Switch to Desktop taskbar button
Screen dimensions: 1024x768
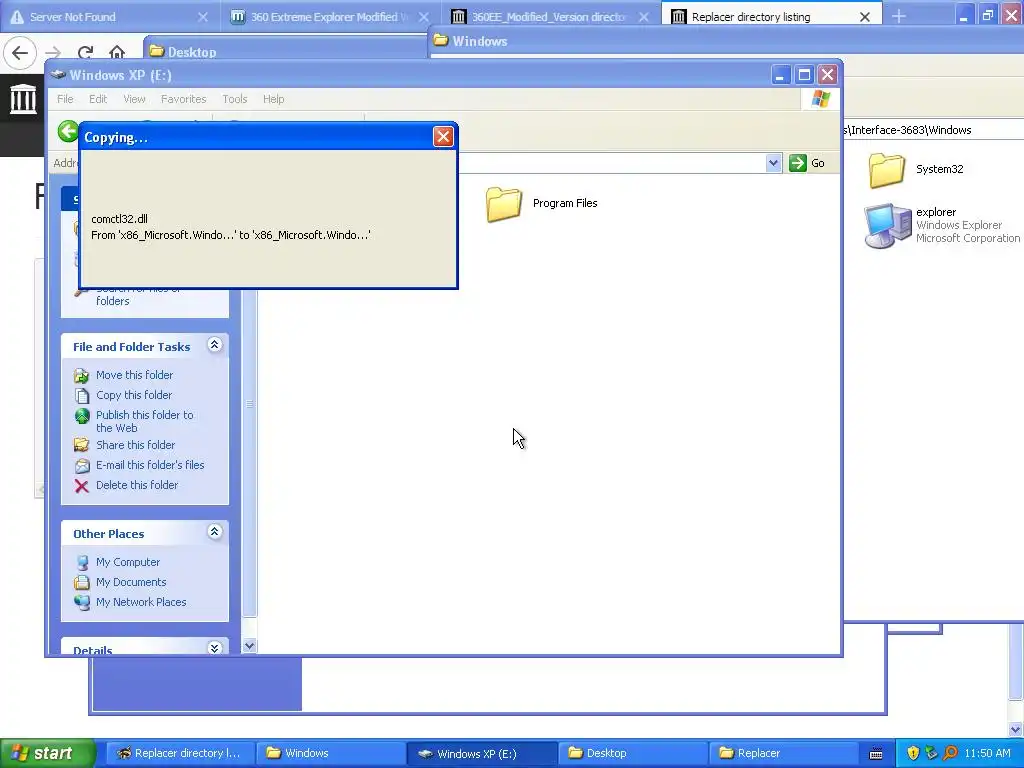click(632, 753)
